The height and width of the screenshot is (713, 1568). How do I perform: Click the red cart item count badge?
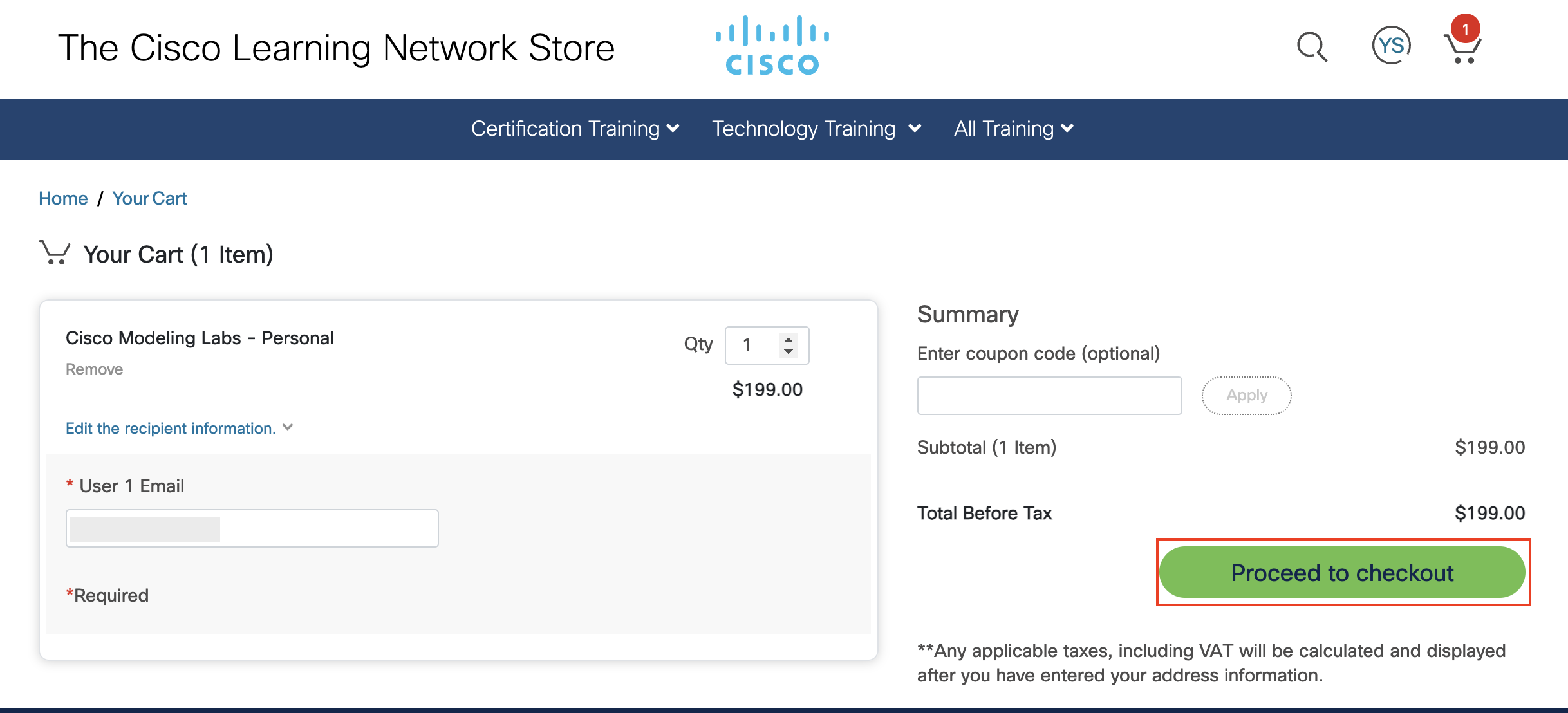pyautogui.click(x=1466, y=29)
